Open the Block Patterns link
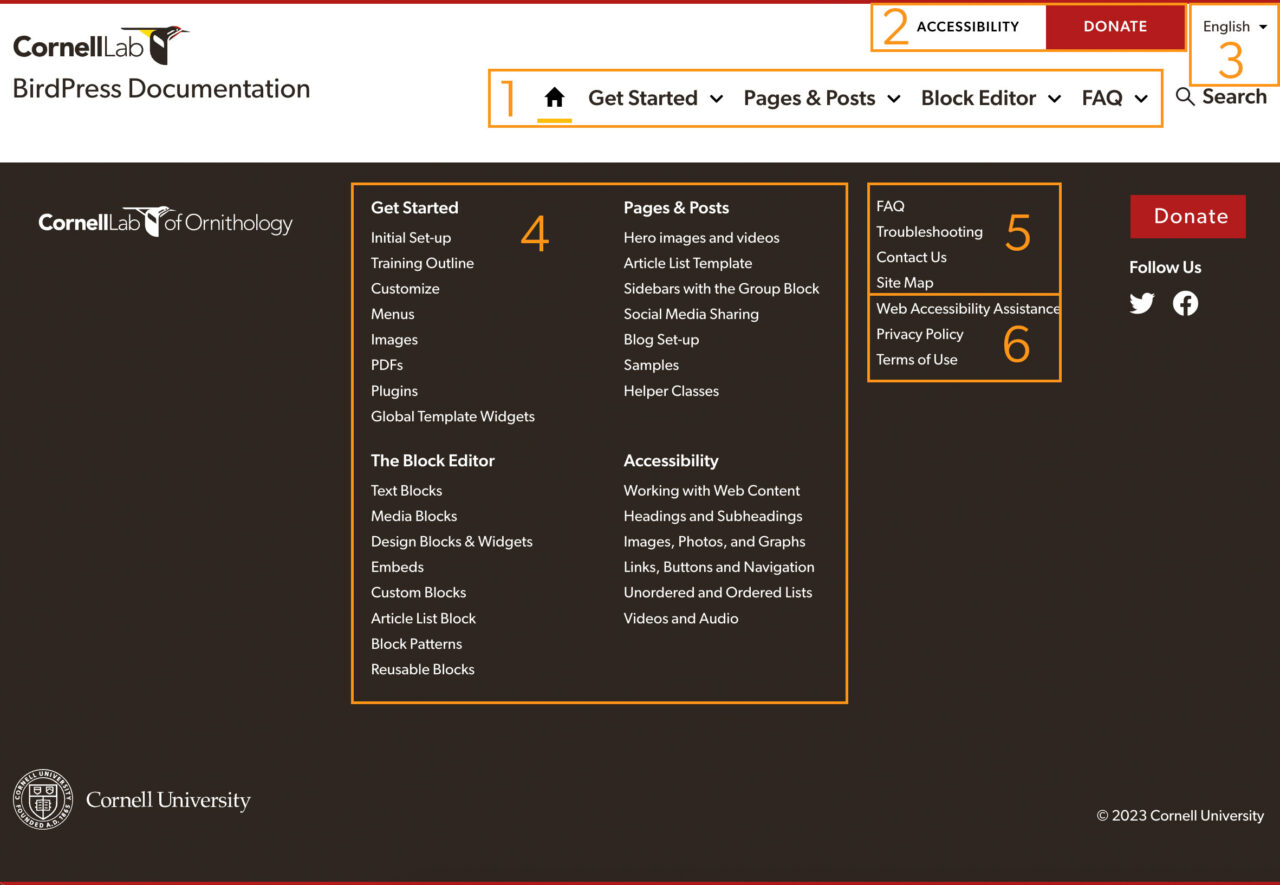The image size is (1280, 885). (416, 644)
